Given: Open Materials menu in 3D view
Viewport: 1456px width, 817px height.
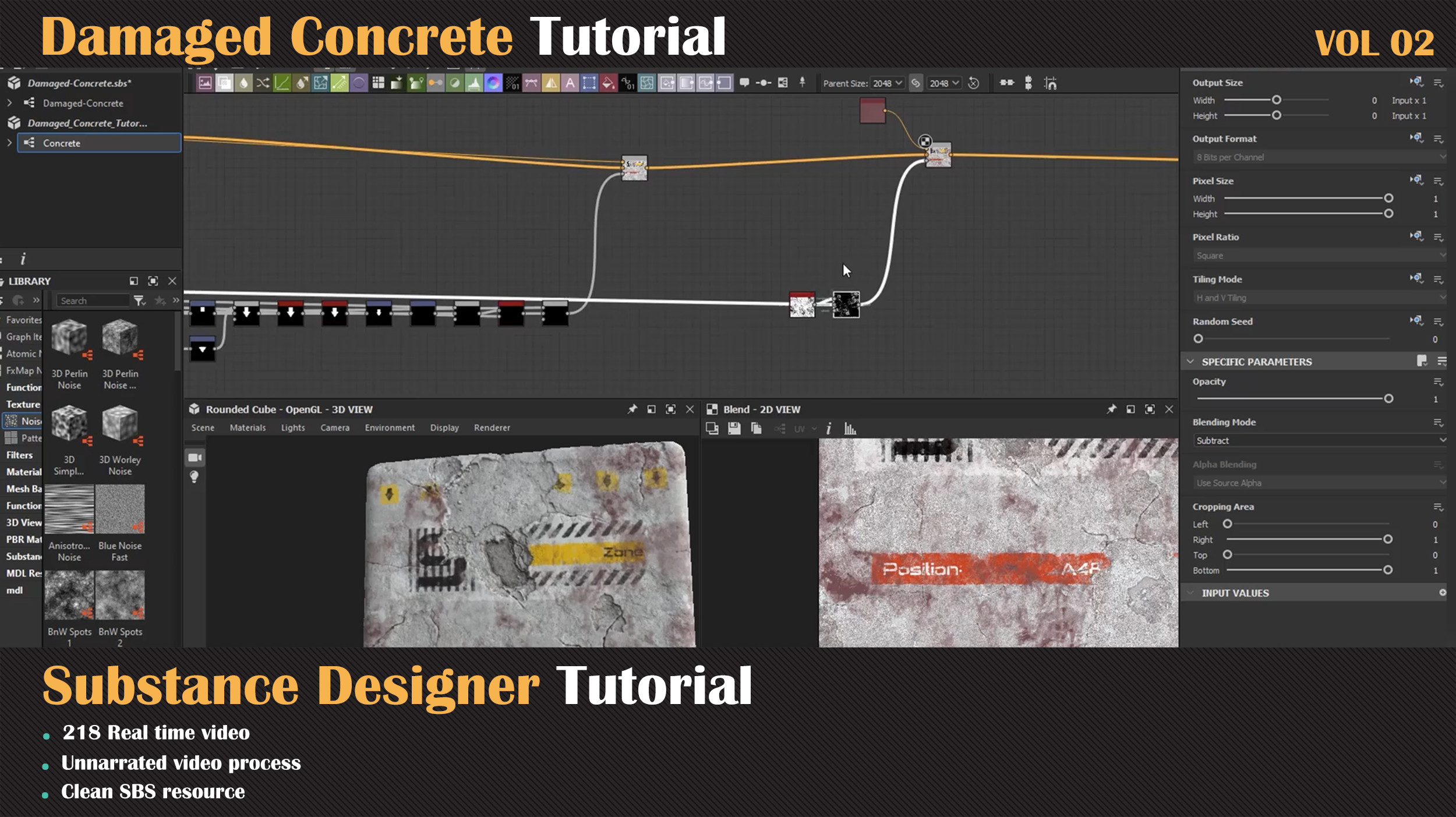Looking at the screenshot, I should coord(248,428).
